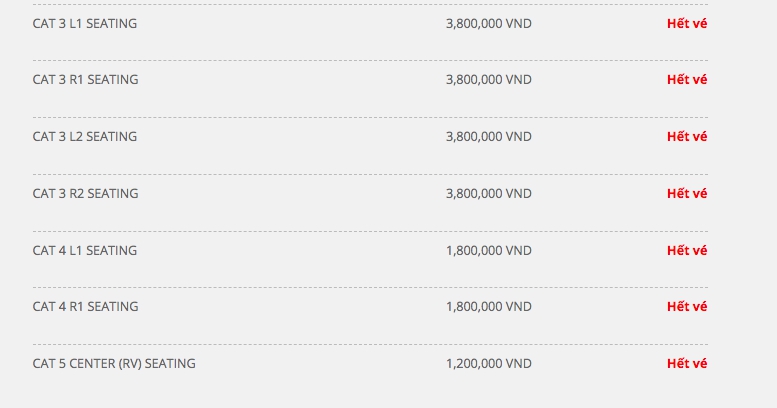Click the CAT 5 CENTER (RV) SEATING label
This screenshot has width=777, height=408.
point(114,364)
